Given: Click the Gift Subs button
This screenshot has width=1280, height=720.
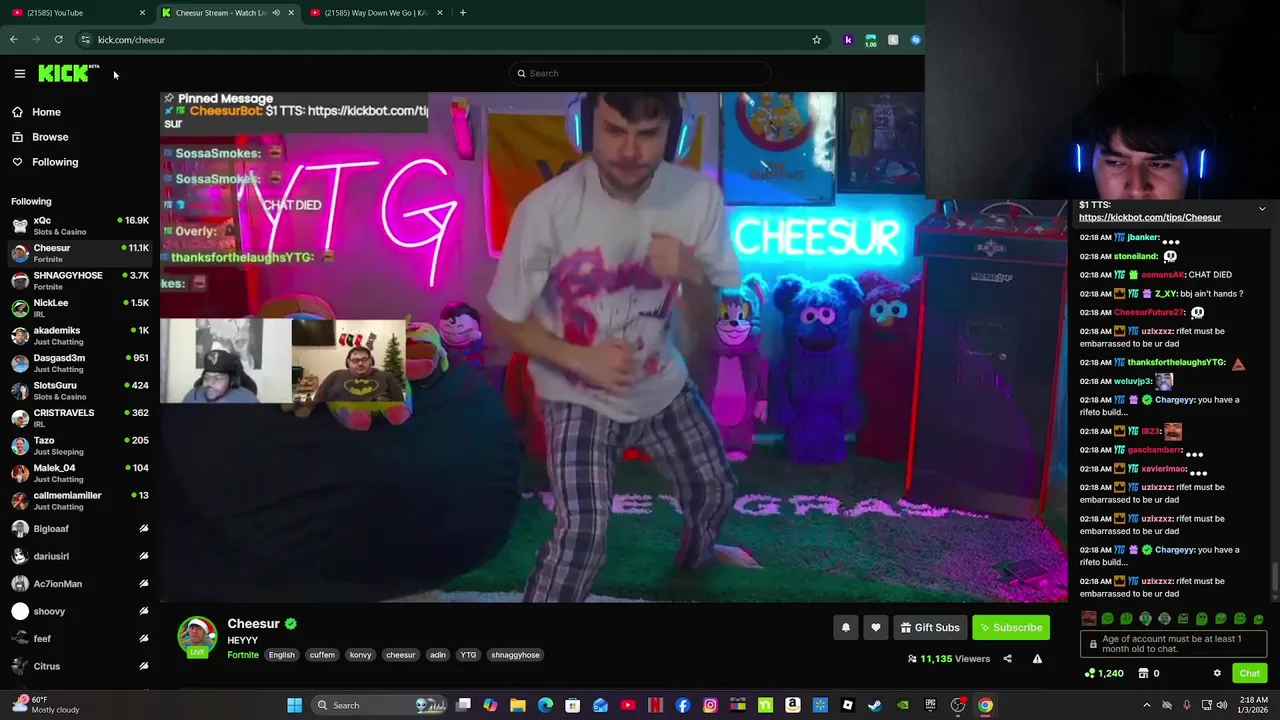Looking at the screenshot, I should 930,627.
